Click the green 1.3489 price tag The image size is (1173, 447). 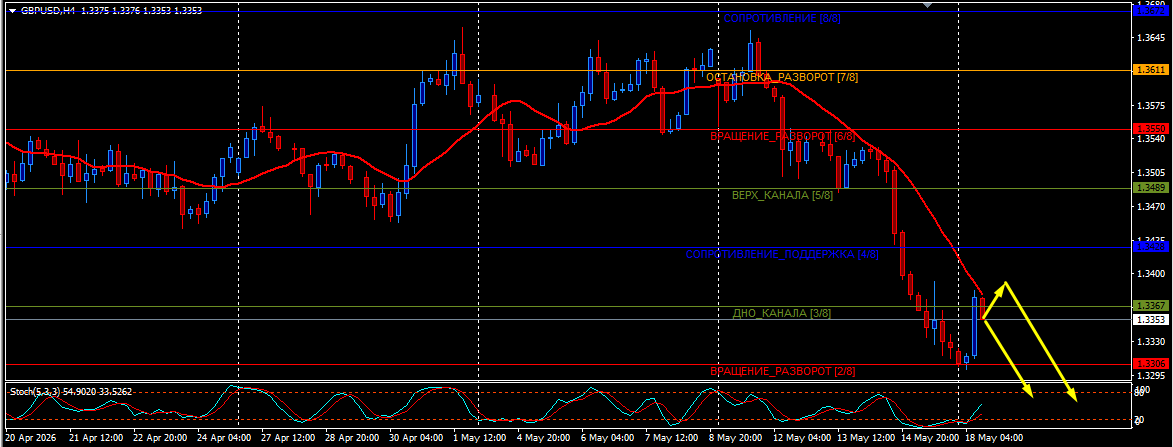pos(1151,187)
